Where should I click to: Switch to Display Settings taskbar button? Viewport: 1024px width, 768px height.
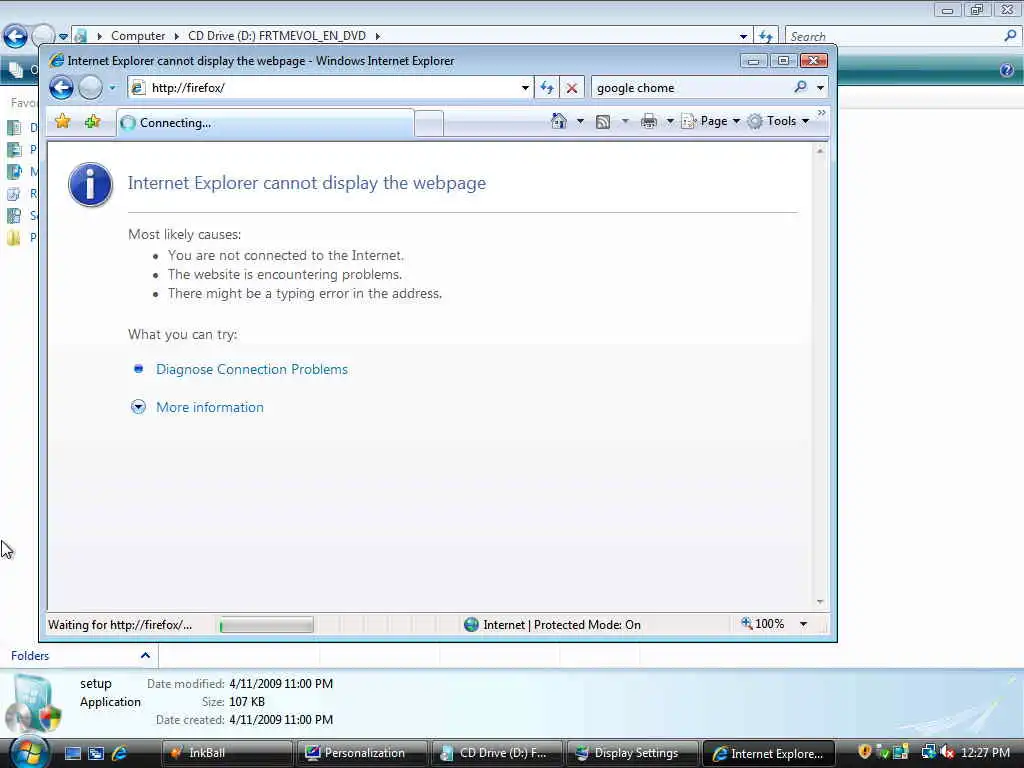tap(632, 753)
